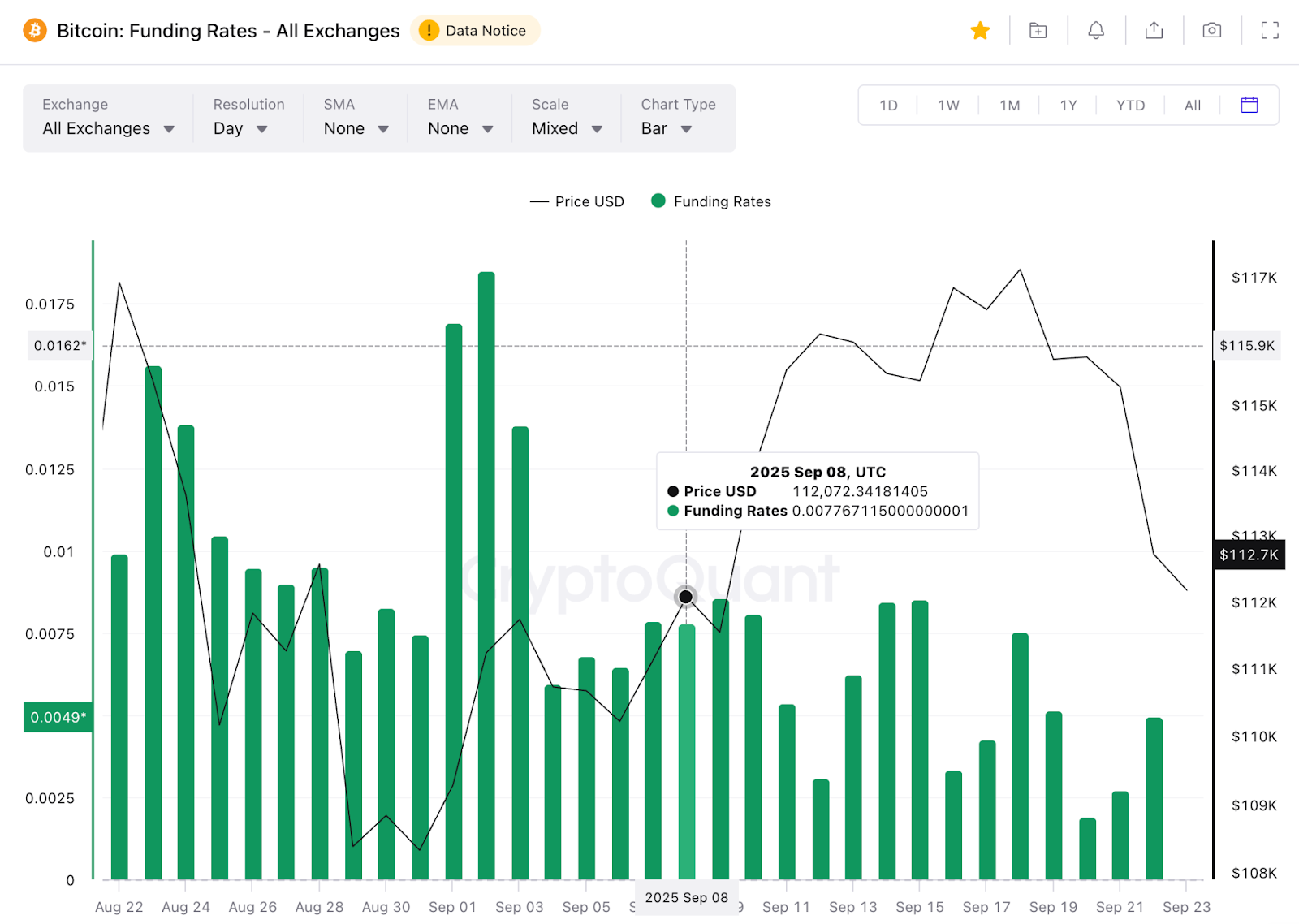
Task: Toggle Price USD legend series
Action: click(x=577, y=201)
